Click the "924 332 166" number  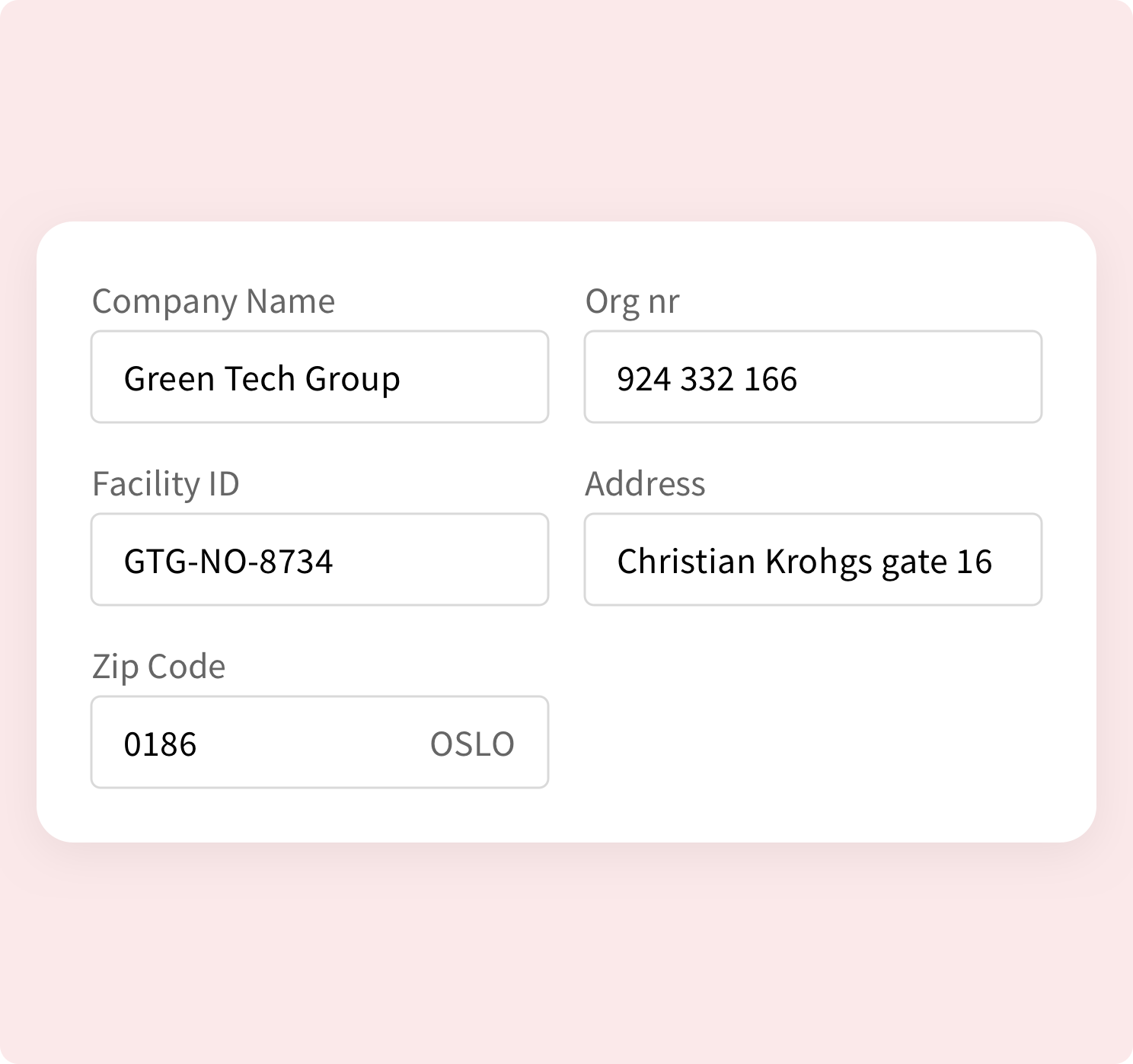[x=707, y=379]
